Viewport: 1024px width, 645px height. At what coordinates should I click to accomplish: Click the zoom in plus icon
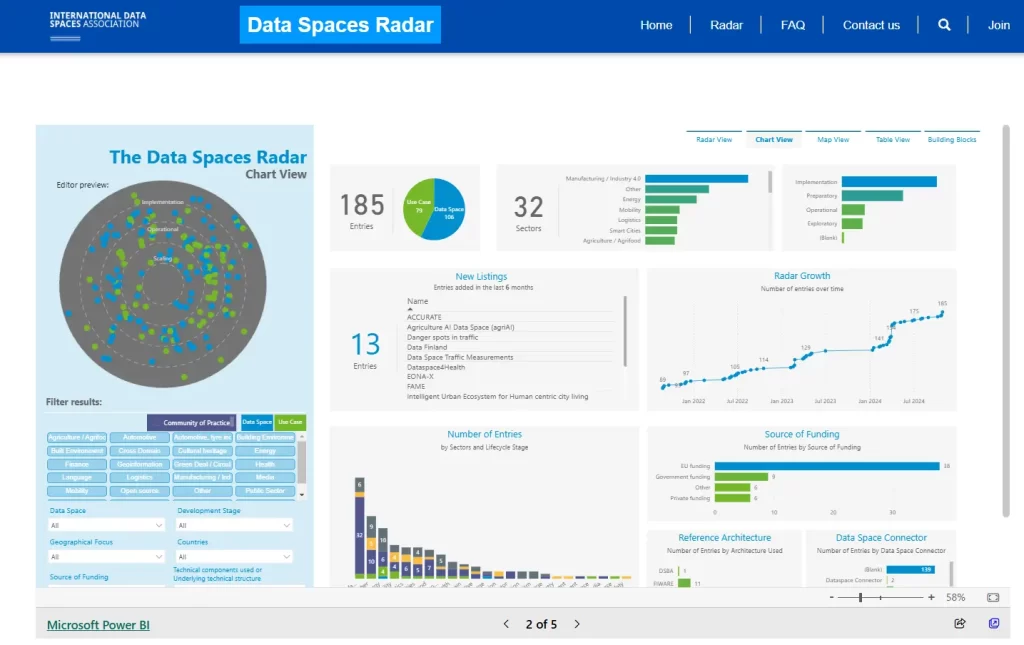pyautogui.click(x=931, y=597)
